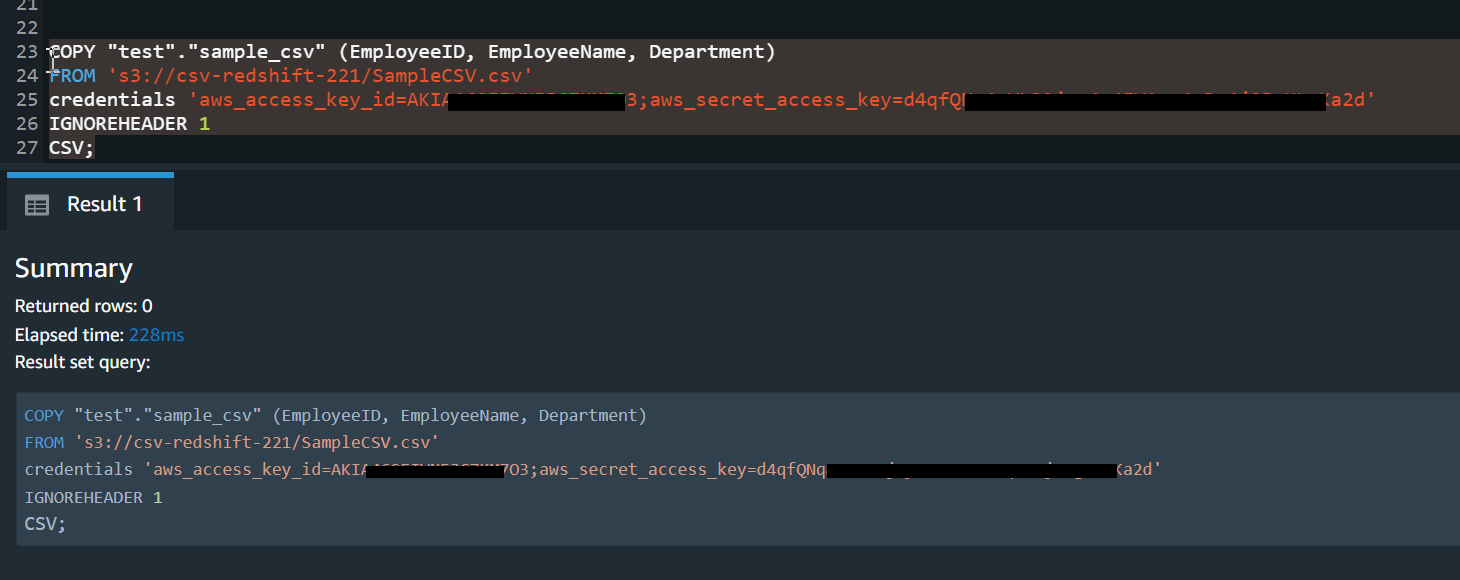Select line number 27 in the editor gutter
Screen dimensions: 1460x580
[x=27, y=148]
